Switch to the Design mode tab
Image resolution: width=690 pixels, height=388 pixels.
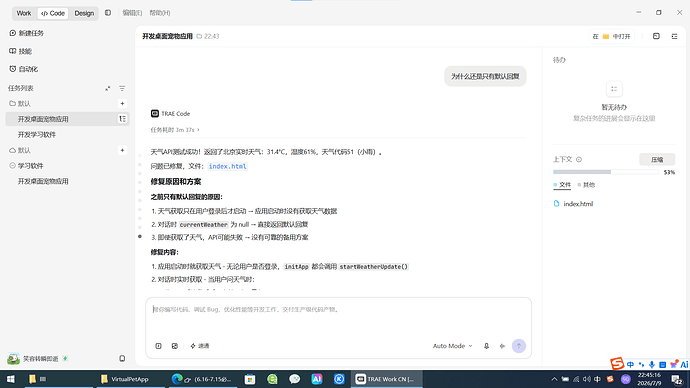click(84, 13)
